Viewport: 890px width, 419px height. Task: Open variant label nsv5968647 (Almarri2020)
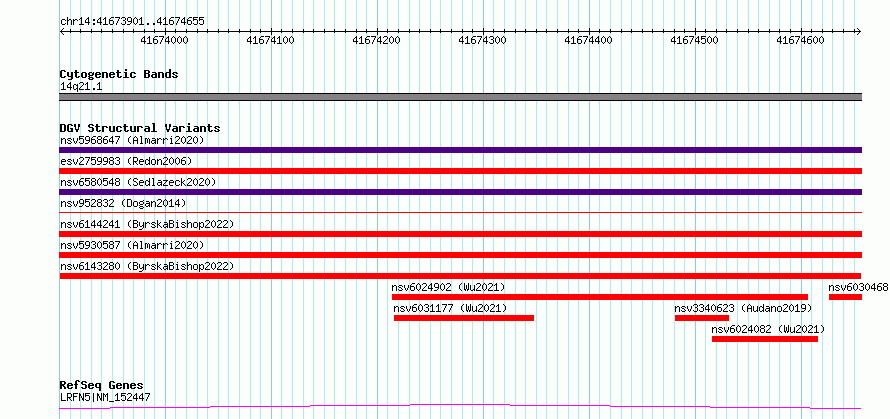point(132,140)
